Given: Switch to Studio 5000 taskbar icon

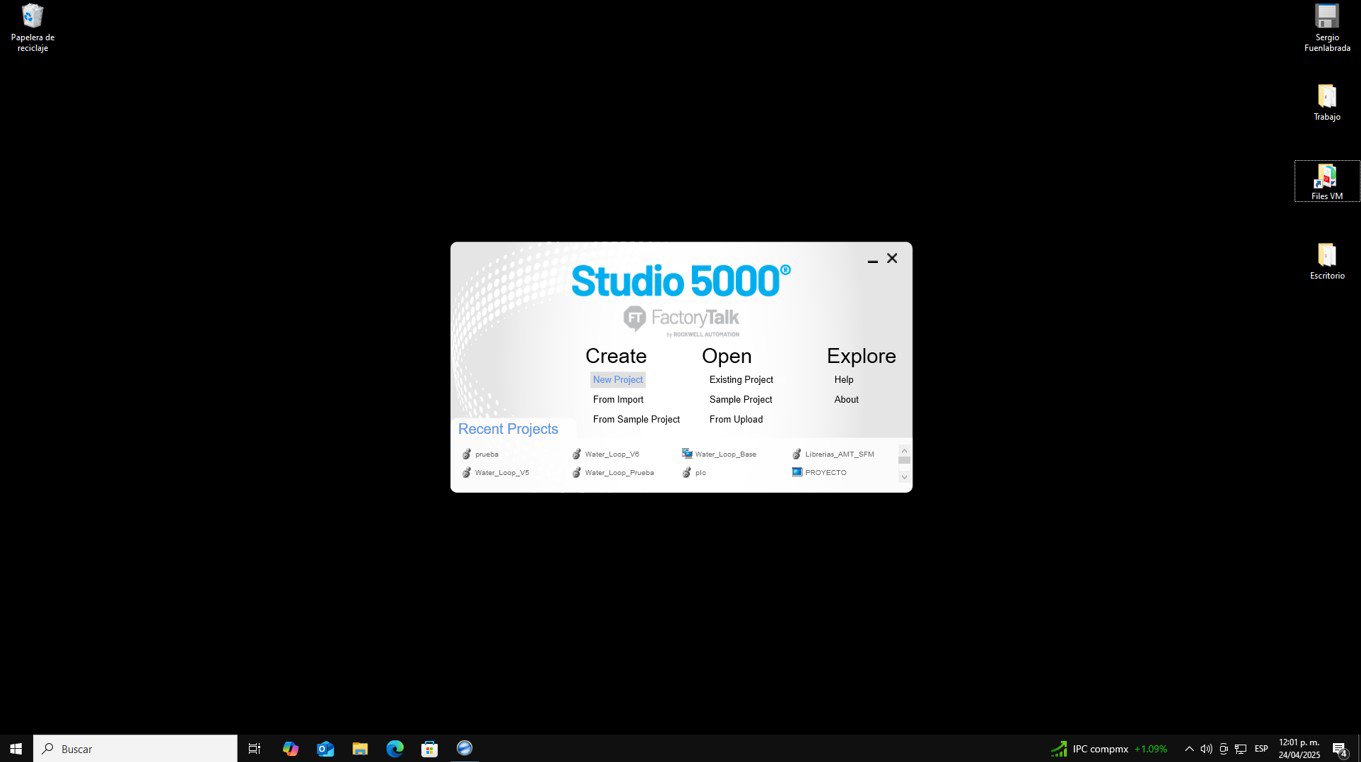Looking at the screenshot, I should (464, 748).
